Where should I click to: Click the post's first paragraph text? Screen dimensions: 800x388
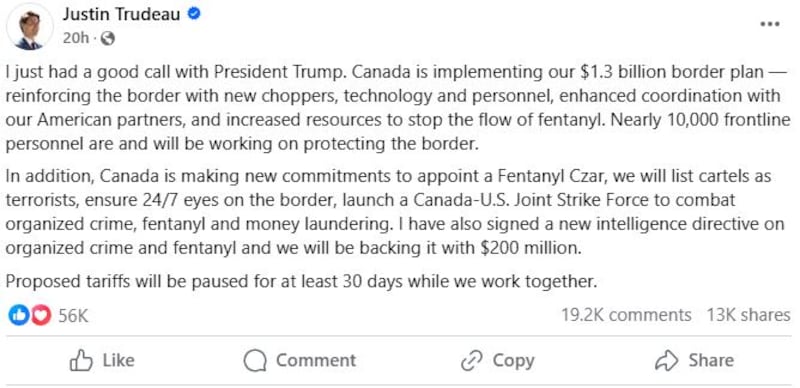point(398,108)
